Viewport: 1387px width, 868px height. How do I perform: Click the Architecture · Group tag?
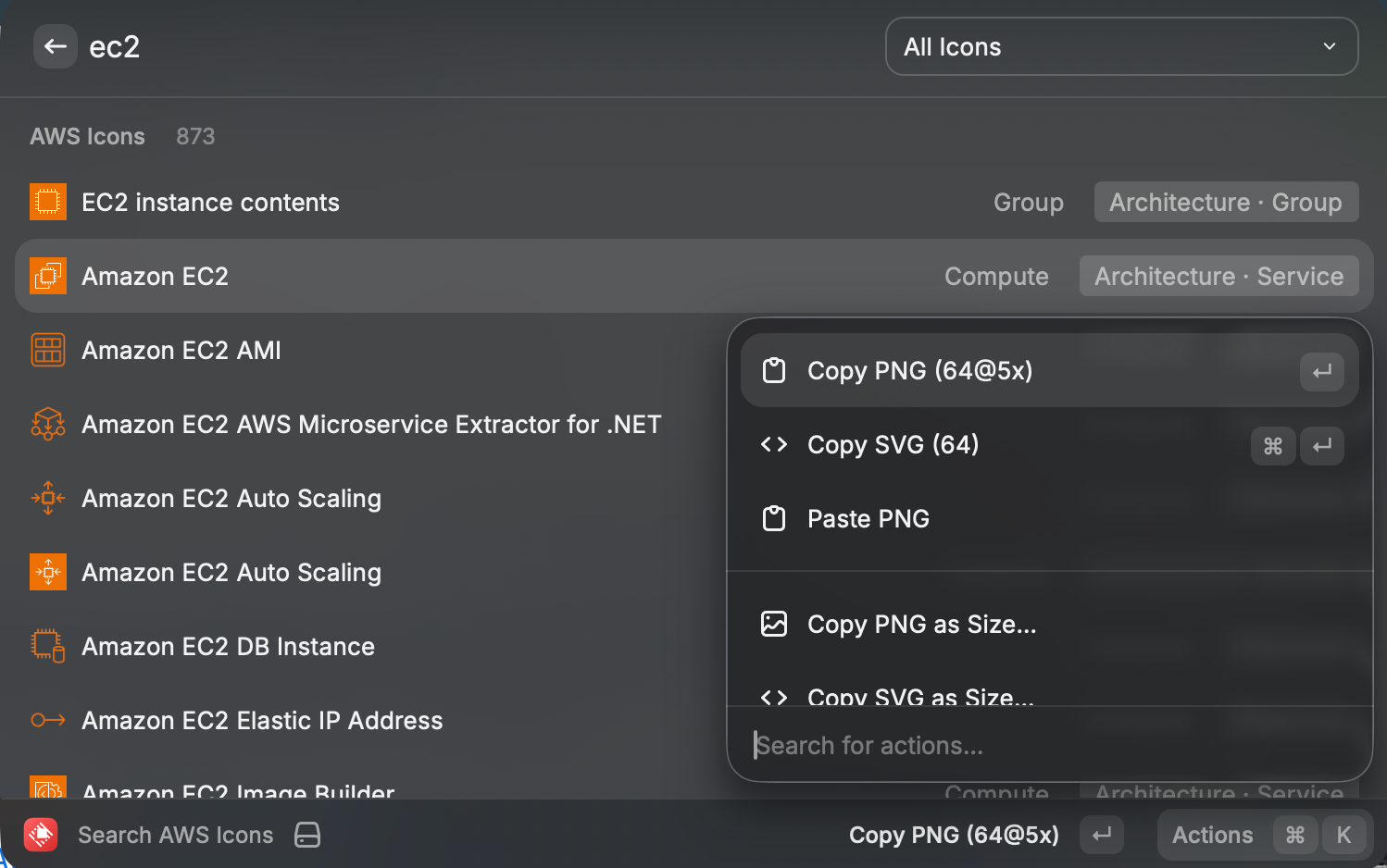[x=1226, y=202]
